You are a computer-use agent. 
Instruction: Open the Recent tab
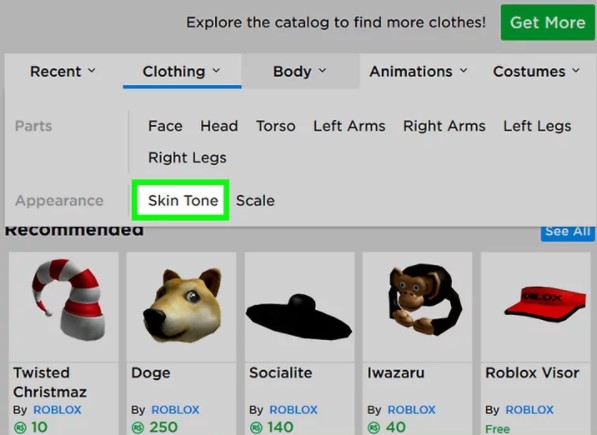click(63, 72)
